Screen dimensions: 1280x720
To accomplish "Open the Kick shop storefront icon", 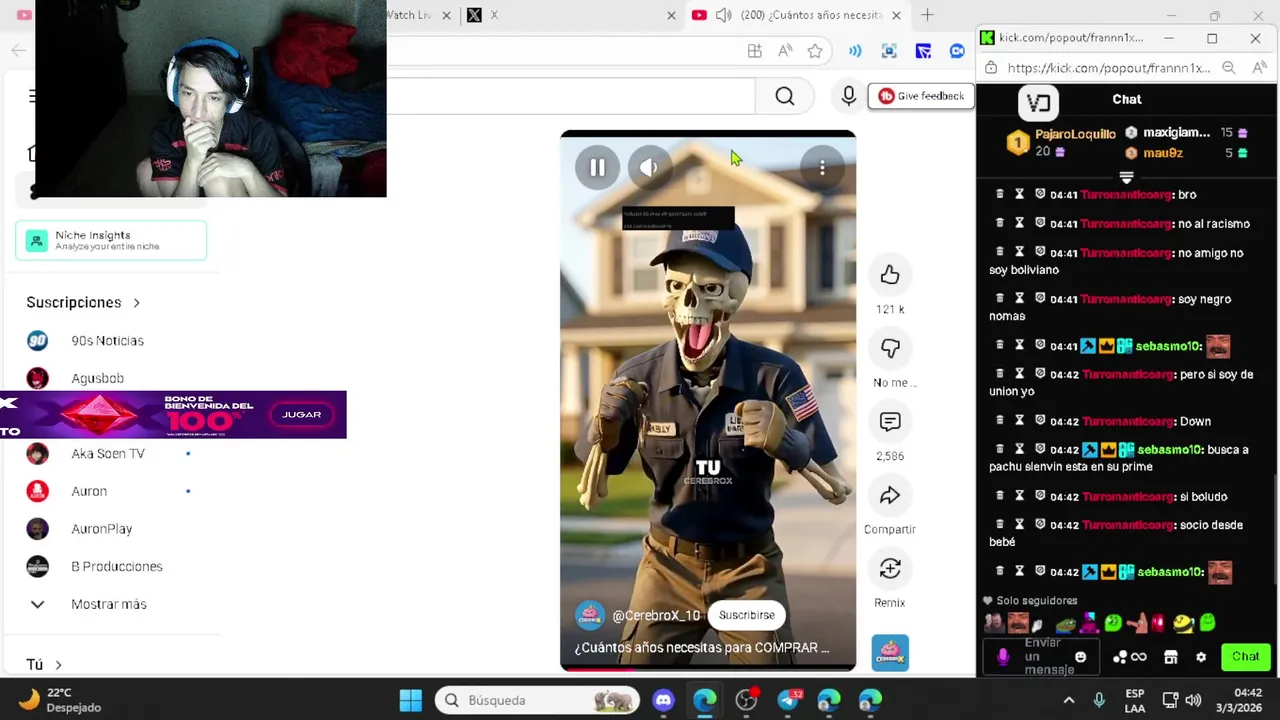I will click(1171, 657).
